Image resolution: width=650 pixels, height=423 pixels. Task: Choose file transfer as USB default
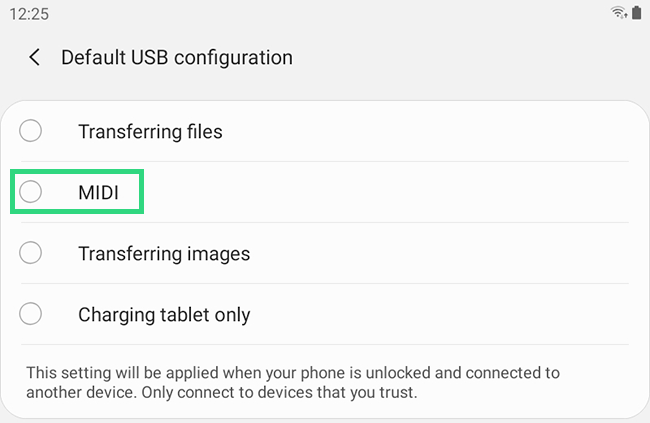(x=150, y=131)
